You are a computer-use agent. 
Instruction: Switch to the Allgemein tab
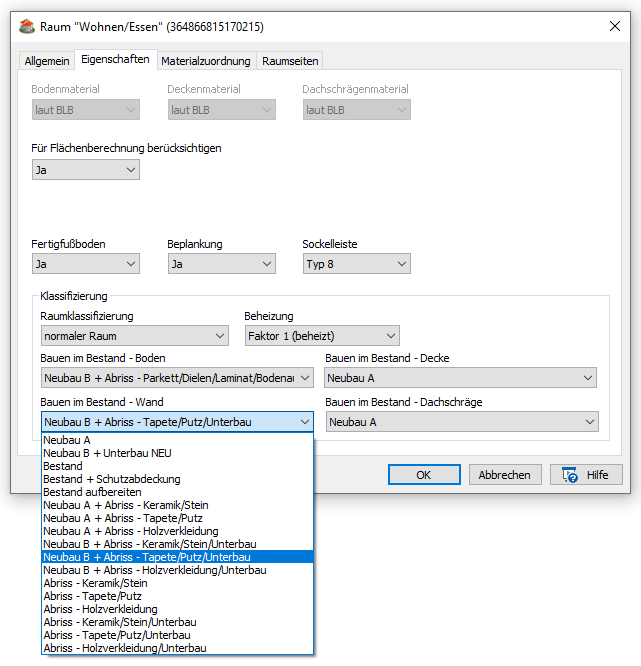pyautogui.click(x=47, y=61)
